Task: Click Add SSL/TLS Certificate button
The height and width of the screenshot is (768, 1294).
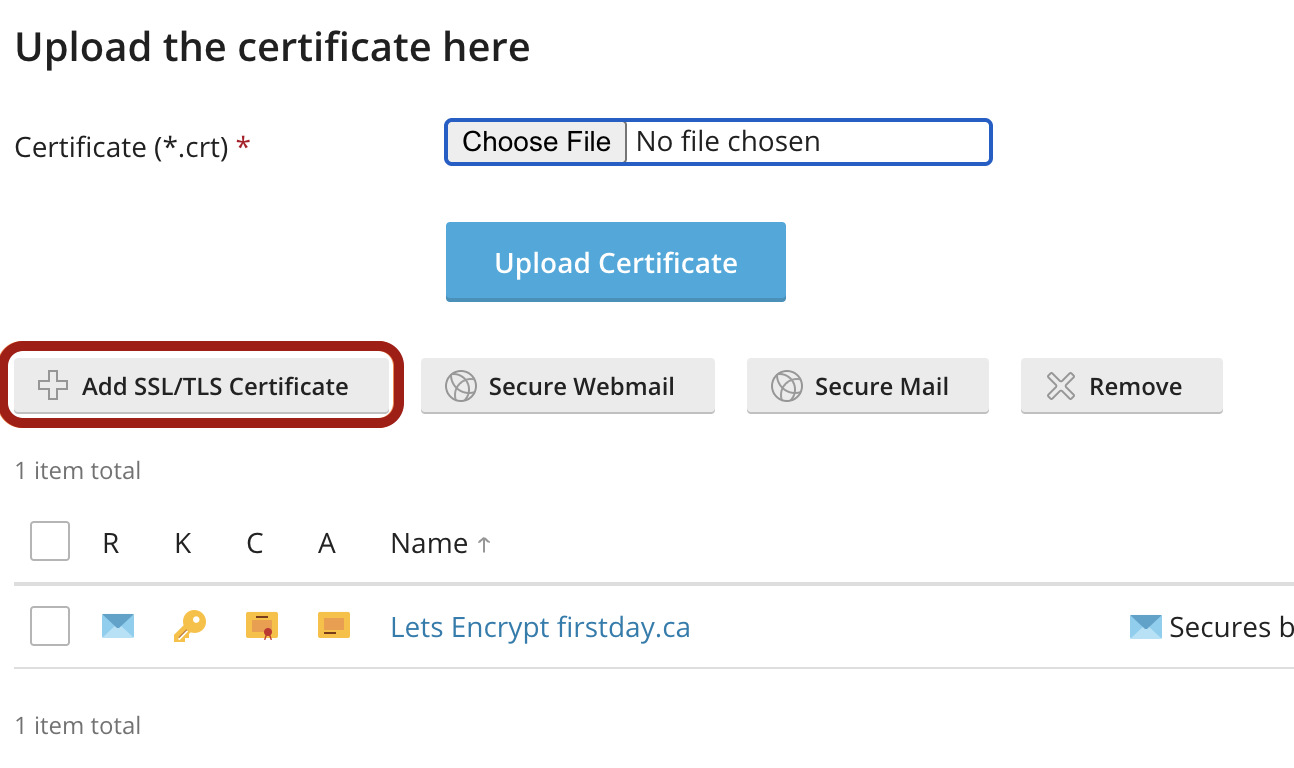Action: click(200, 386)
